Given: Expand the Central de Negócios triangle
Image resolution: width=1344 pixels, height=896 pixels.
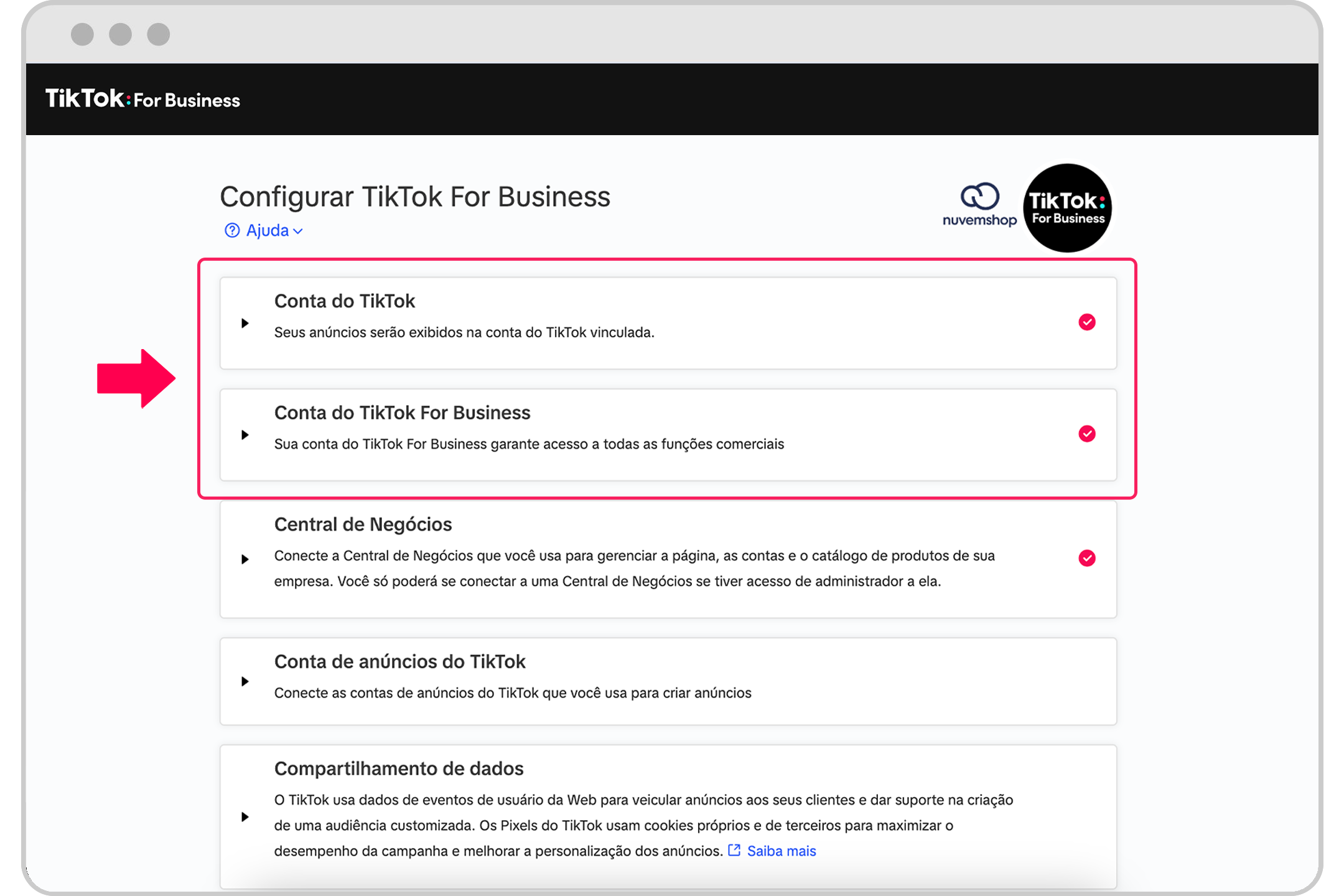Looking at the screenshot, I should (245, 559).
